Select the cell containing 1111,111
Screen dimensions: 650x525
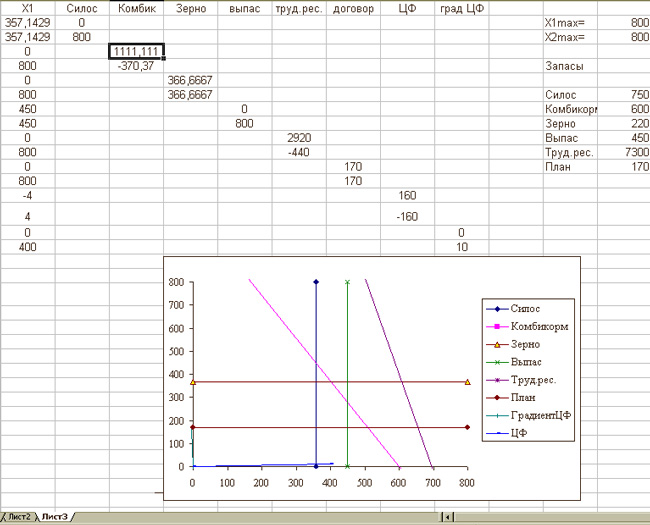(x=136, y=51)
